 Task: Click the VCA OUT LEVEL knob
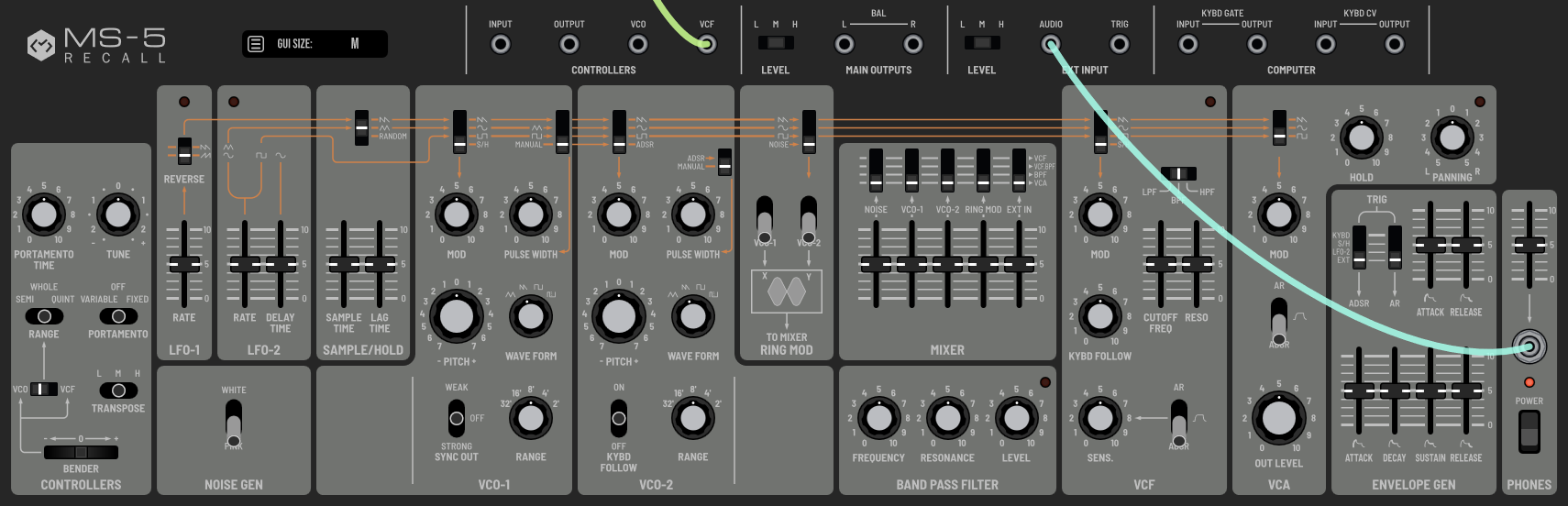(x=1279, y=419)
